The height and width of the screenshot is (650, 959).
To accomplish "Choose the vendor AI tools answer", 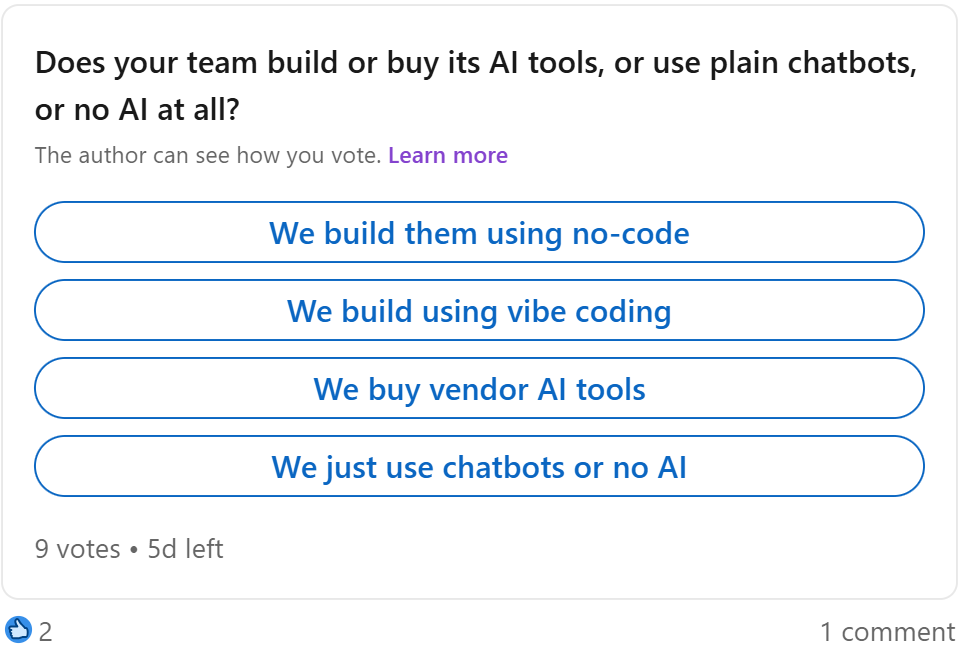I will pos(479,388).
